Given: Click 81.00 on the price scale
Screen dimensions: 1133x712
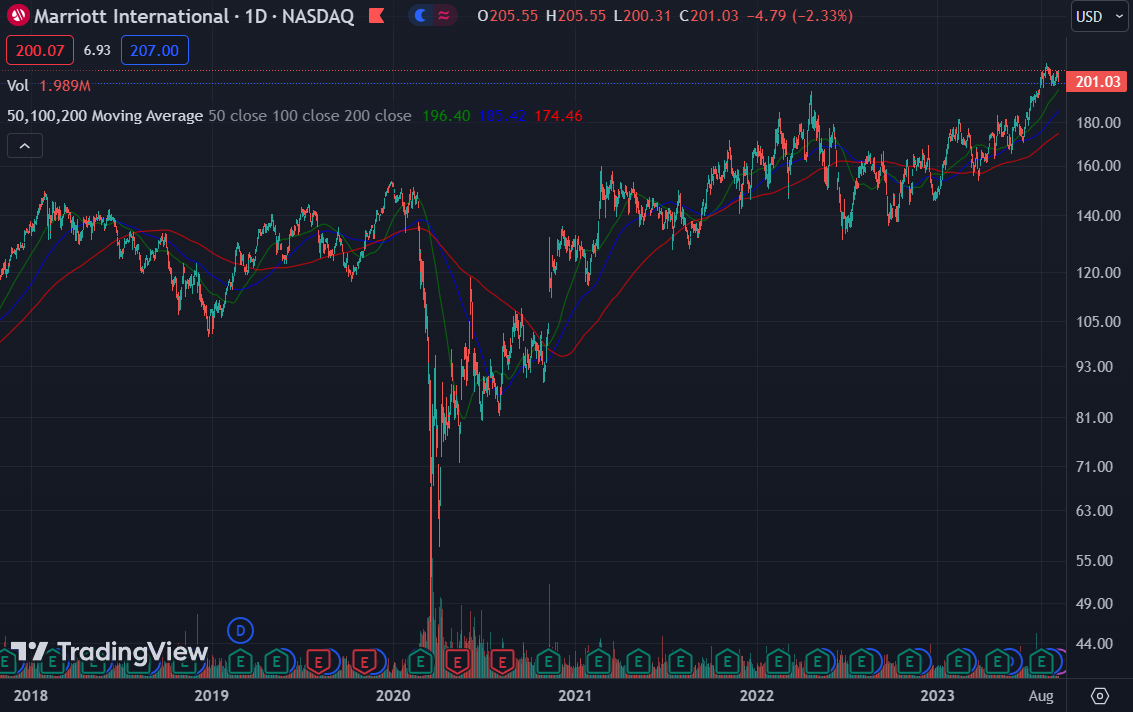Looking at the screenshot, I should tap(1095, 418).
